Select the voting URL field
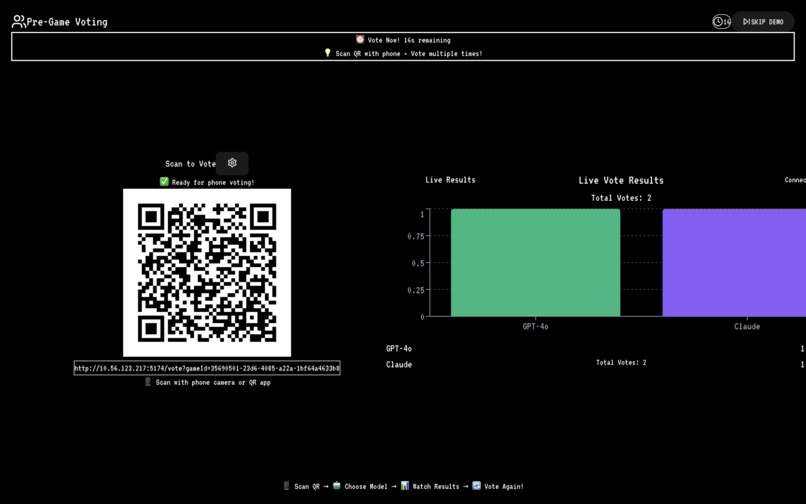Viewport: 806px width, 504px height. click(x=207, y=368)
